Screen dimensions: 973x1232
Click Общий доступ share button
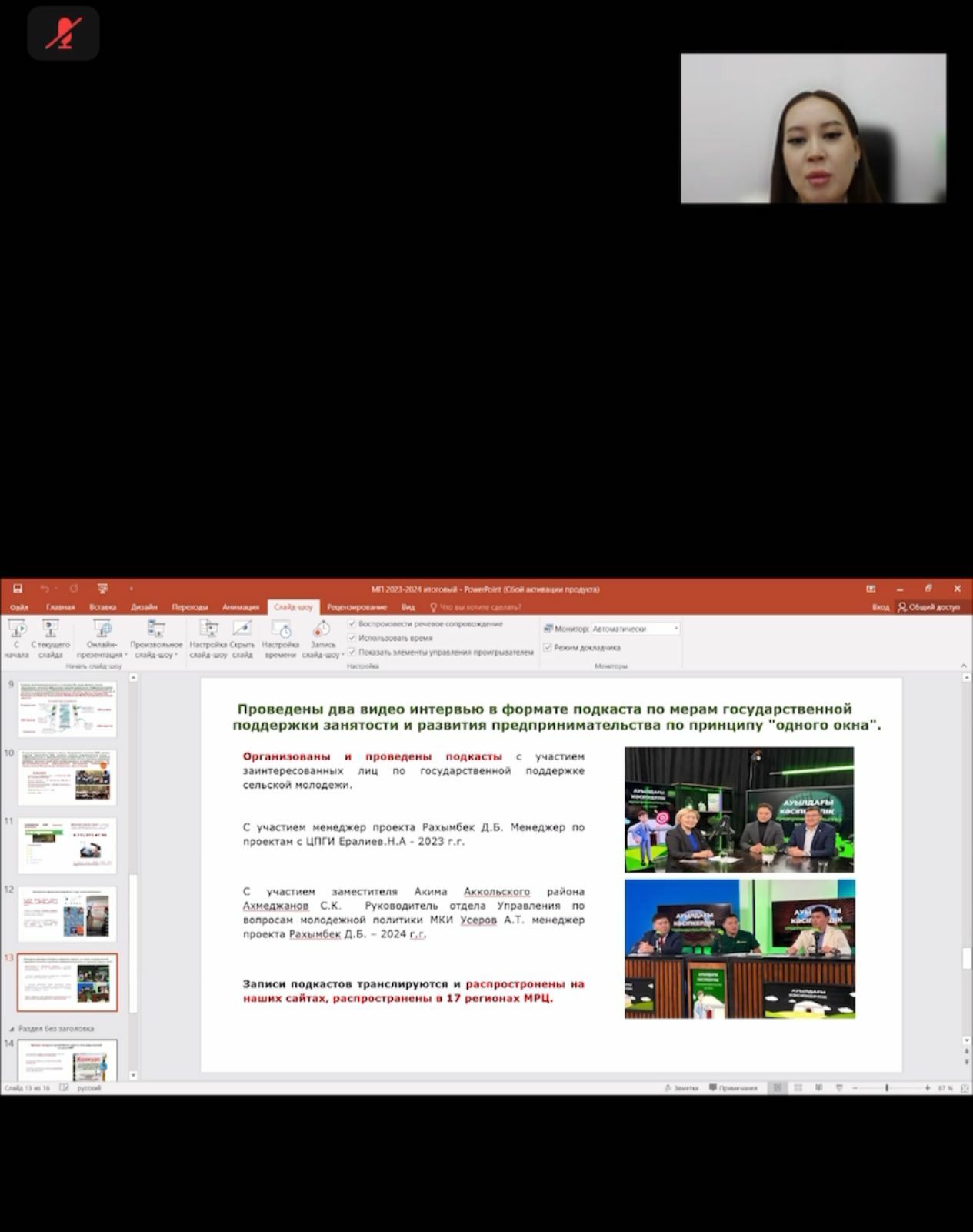tap(928, 607)
